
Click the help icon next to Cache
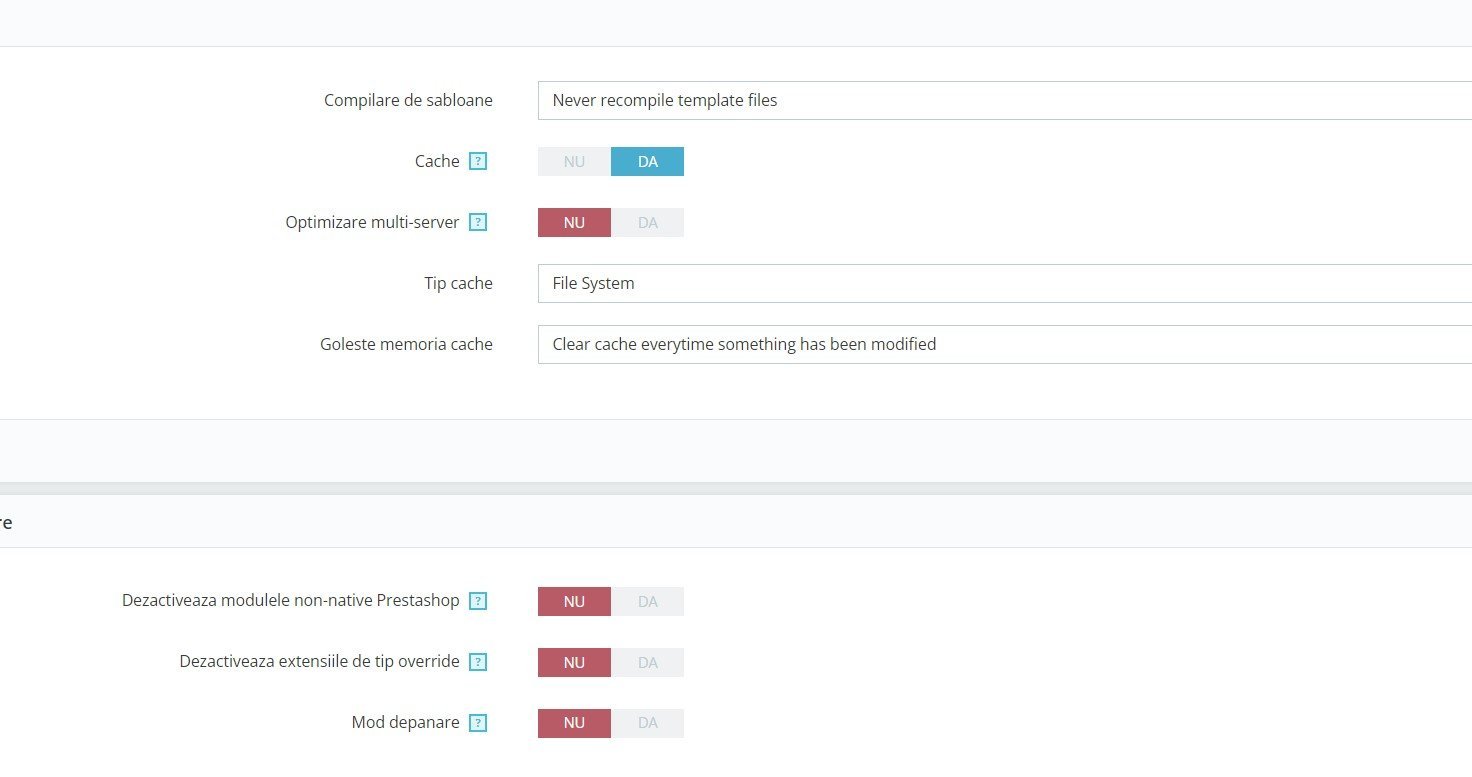478,161
